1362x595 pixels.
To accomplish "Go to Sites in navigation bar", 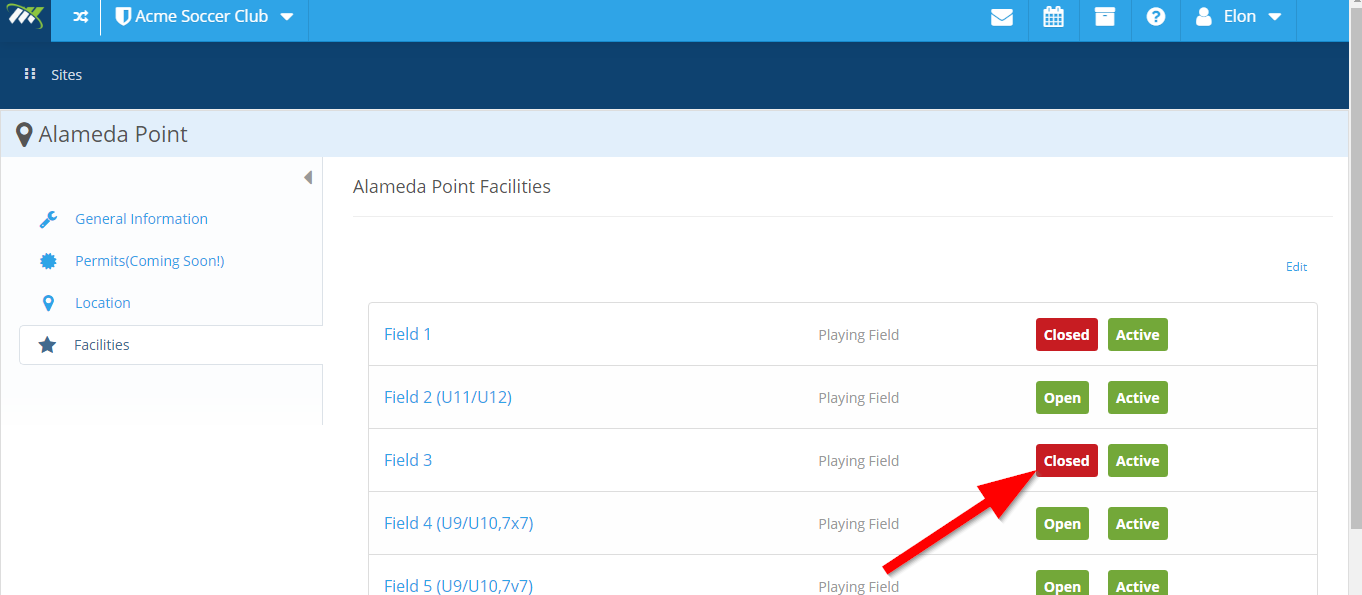I will [x=67, y=75].
